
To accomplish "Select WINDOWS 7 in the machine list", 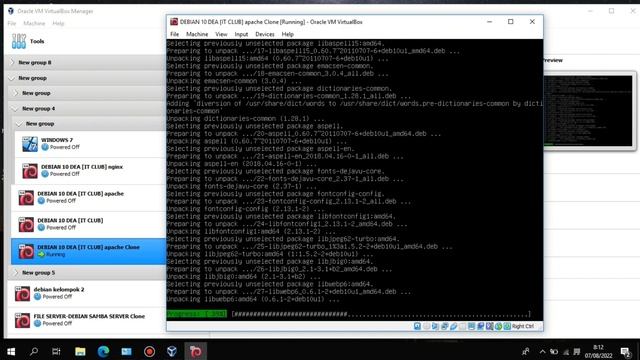I will tap(90, 144).
